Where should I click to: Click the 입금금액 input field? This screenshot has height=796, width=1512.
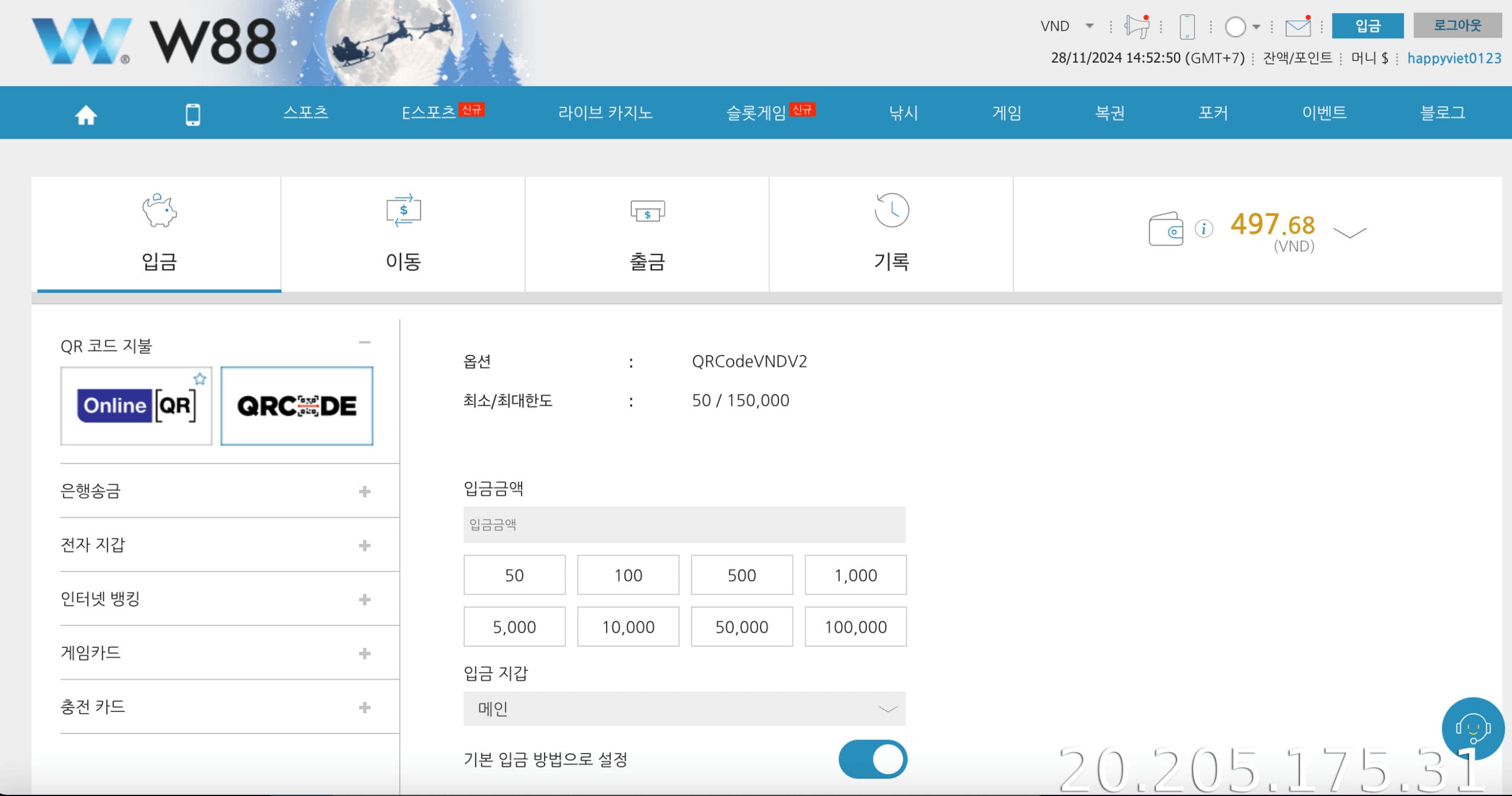684,524
